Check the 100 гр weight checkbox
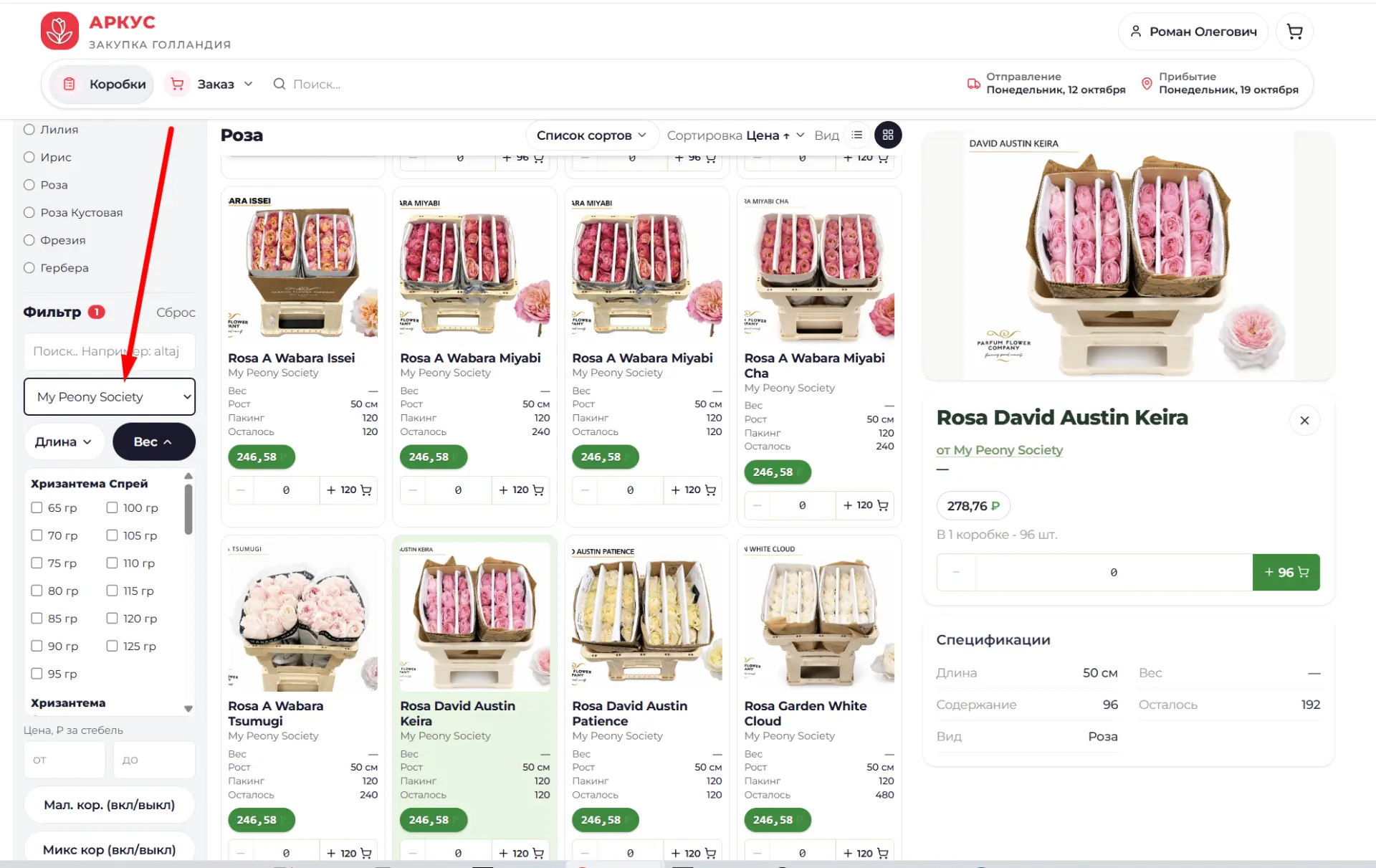The image size is (1376, 868). pyautogui.click(x=112, y=507)
